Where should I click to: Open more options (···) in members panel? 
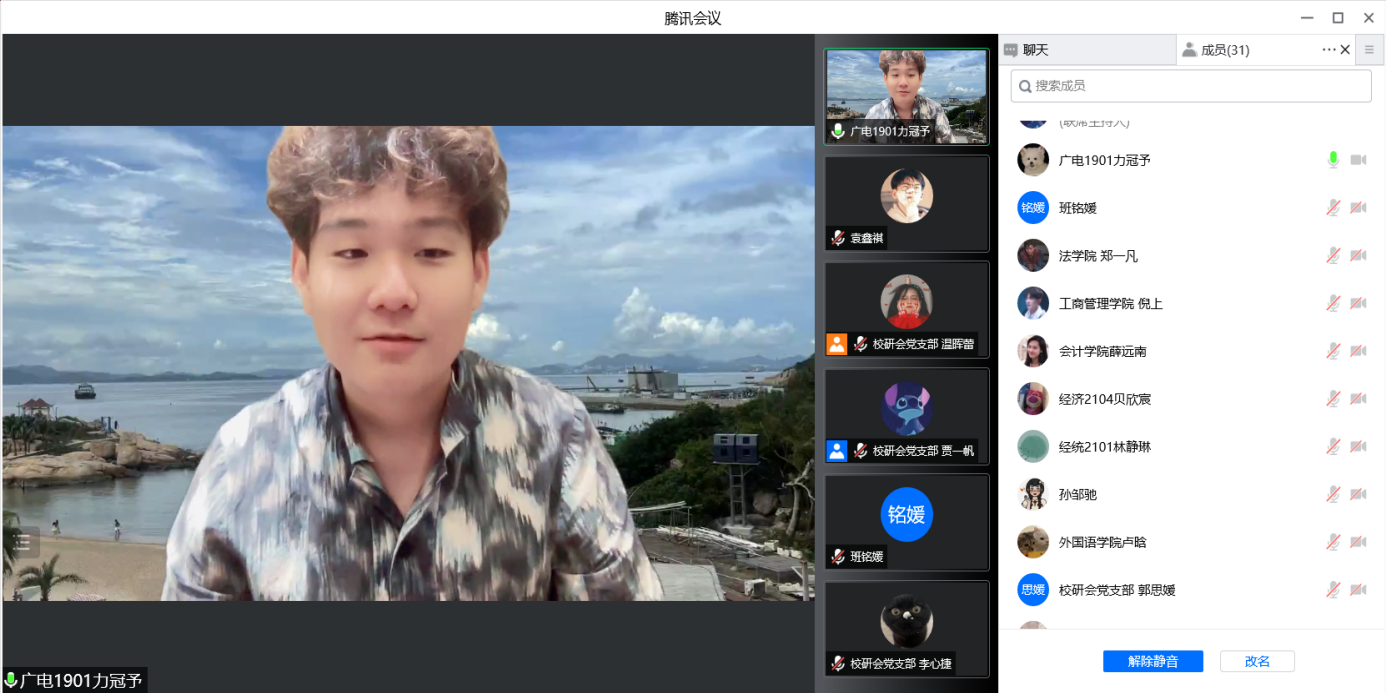point(1328,50)
